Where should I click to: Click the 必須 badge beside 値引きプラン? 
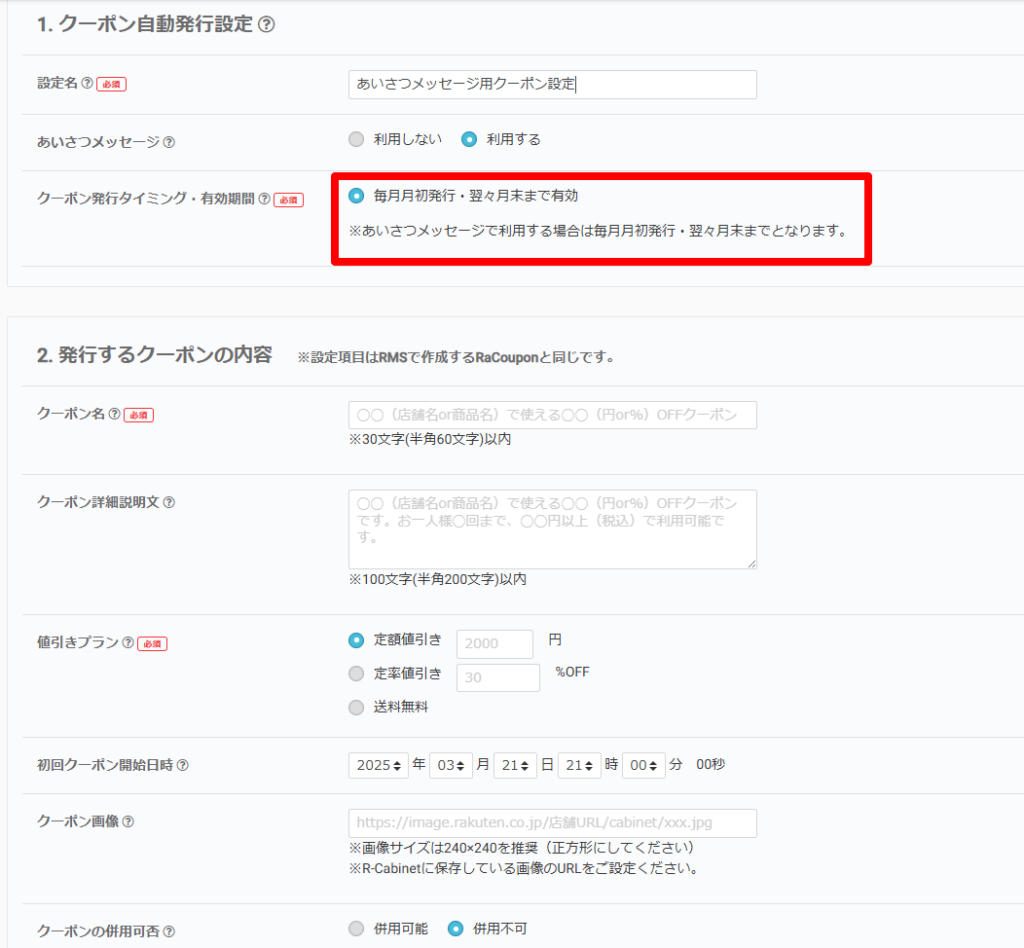click(152, 644)
